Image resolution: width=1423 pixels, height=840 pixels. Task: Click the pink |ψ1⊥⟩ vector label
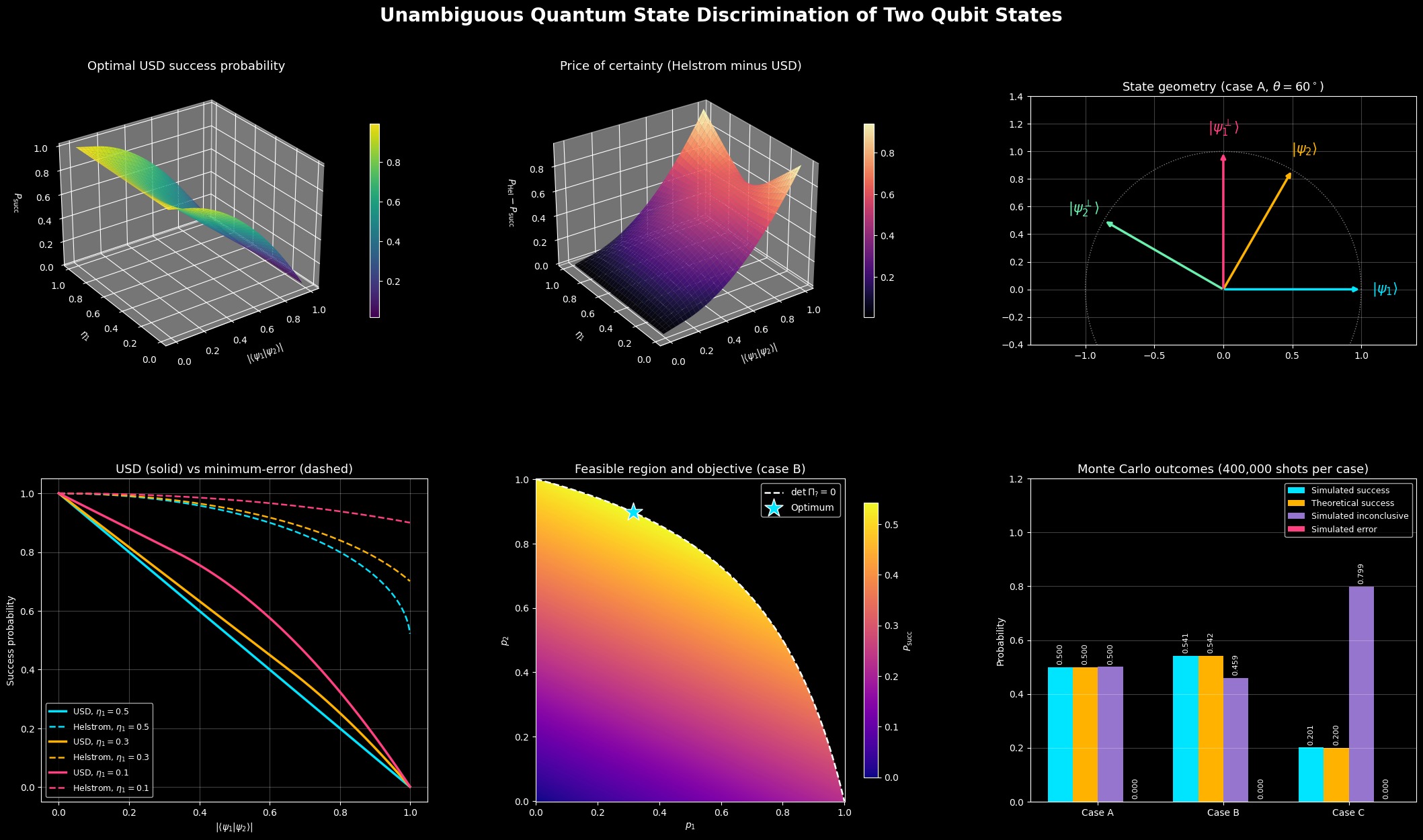point(1223,127)
